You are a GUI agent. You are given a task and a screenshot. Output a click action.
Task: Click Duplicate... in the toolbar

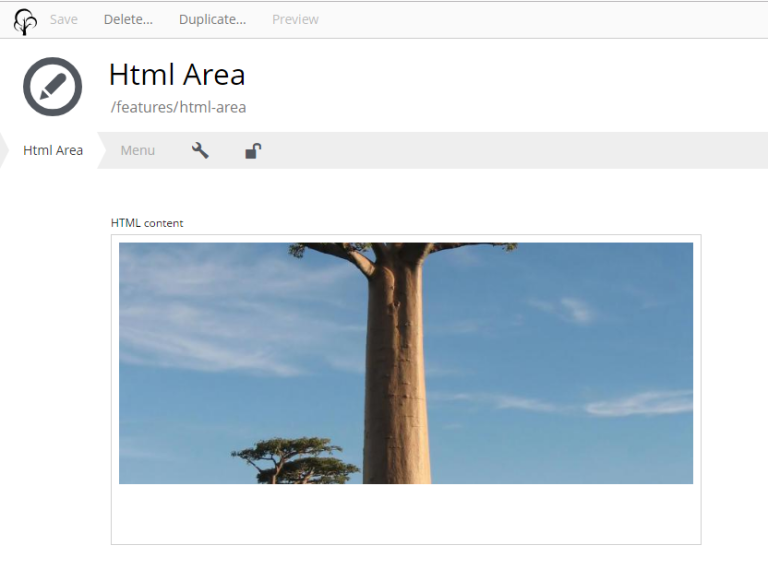[x=212, y=19]
